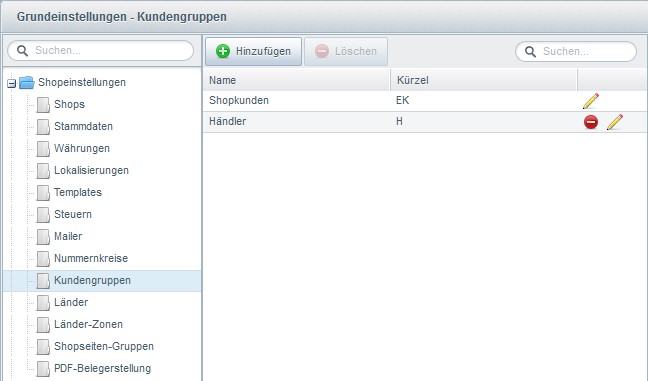The width and height of the screenshot is (648, 381).
Task: Click the page icon next to Währungen
Action: click(43, 148)
